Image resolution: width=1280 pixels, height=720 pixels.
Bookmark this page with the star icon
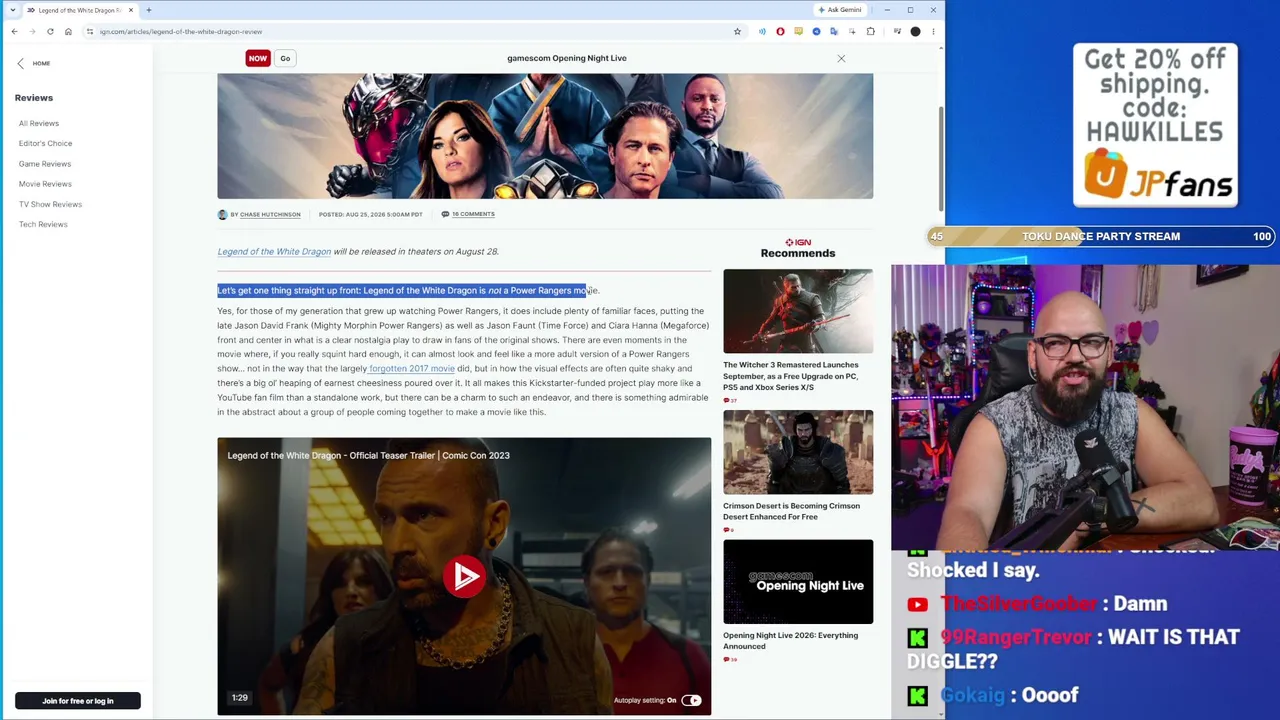[737, 31]
